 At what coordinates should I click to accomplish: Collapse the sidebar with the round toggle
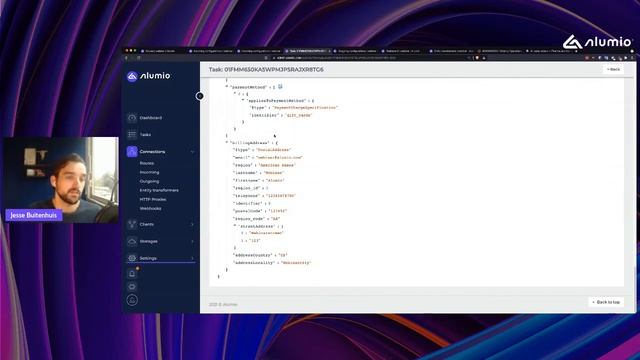[200, 96]
